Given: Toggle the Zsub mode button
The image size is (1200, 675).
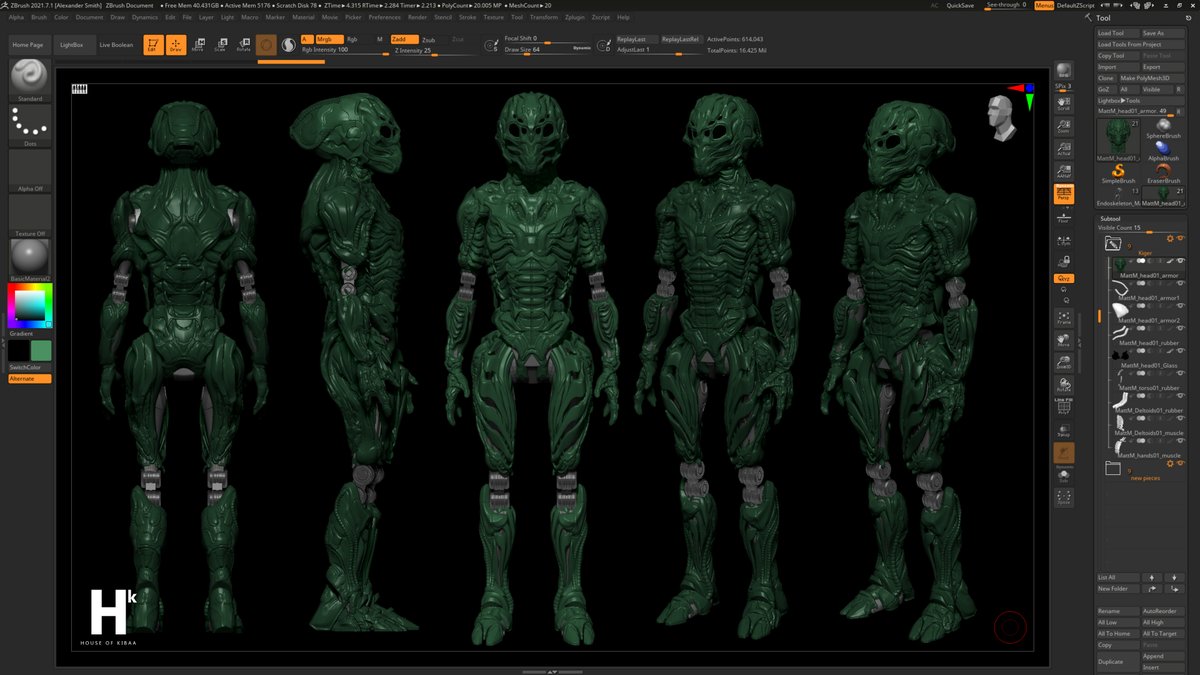Looking at the screenshot, I should pyautogui.click(x=429, y=39).
